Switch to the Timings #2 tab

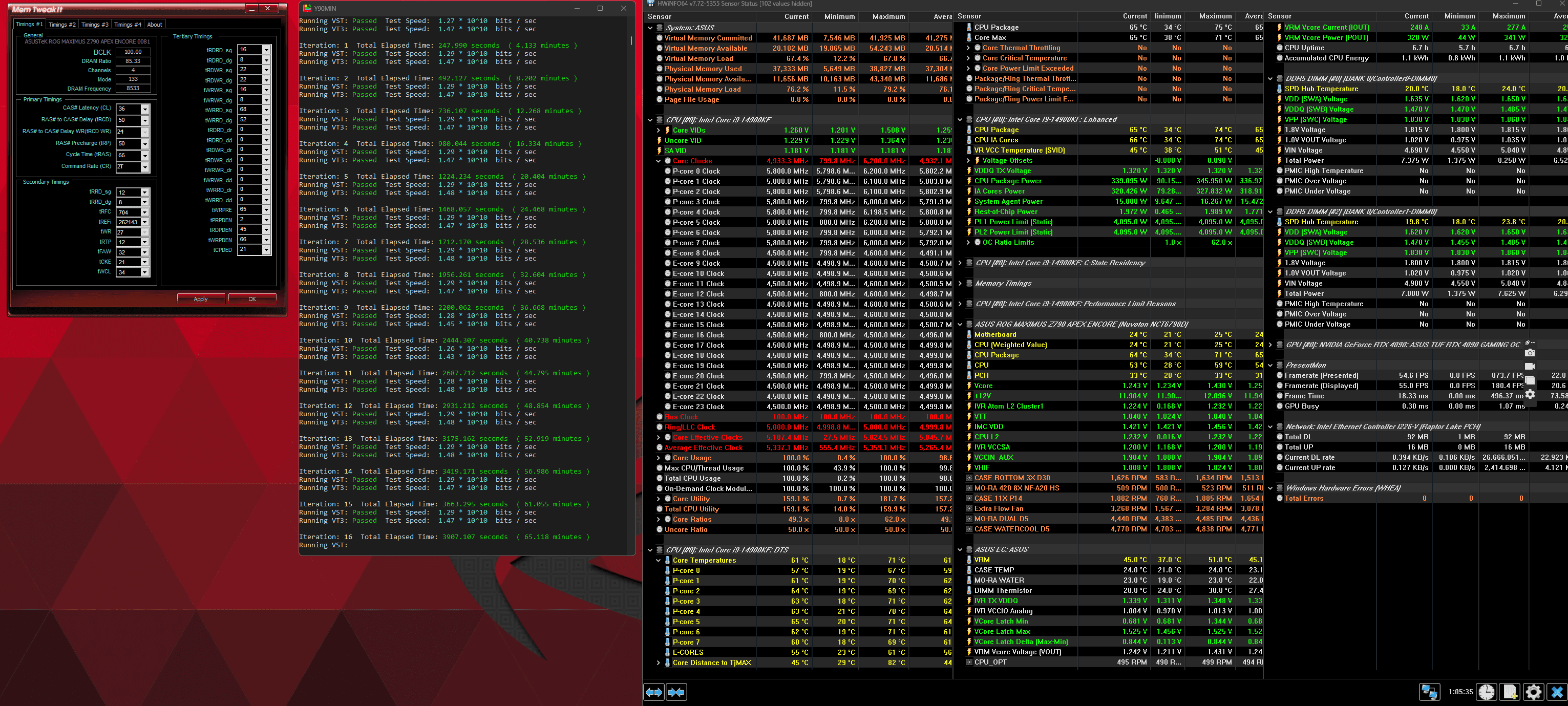coord(62,25)
